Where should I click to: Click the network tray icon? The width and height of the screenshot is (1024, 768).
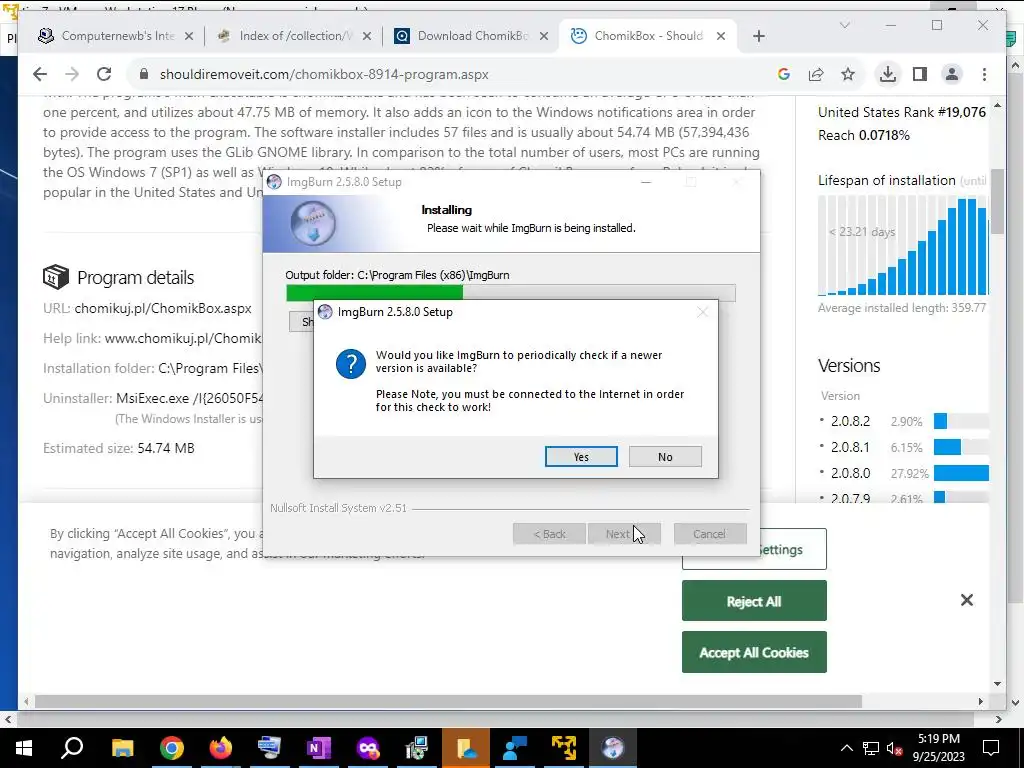tap(871, 748)
